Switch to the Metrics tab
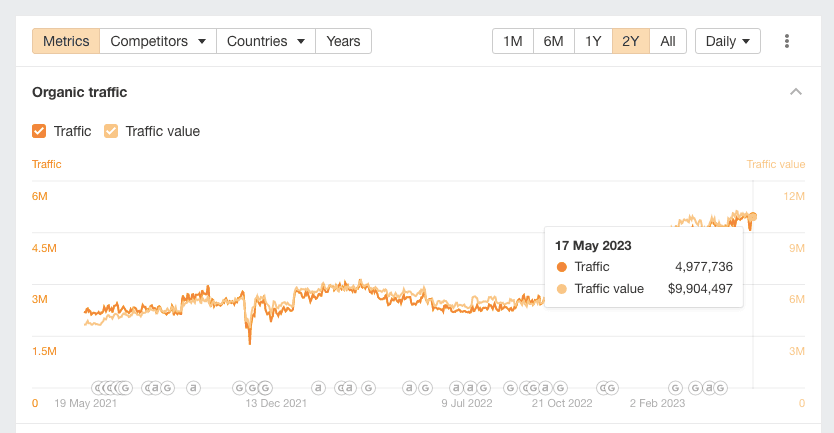Image resolution: width=834 pixels, height=433 pixels. point(66,41)
